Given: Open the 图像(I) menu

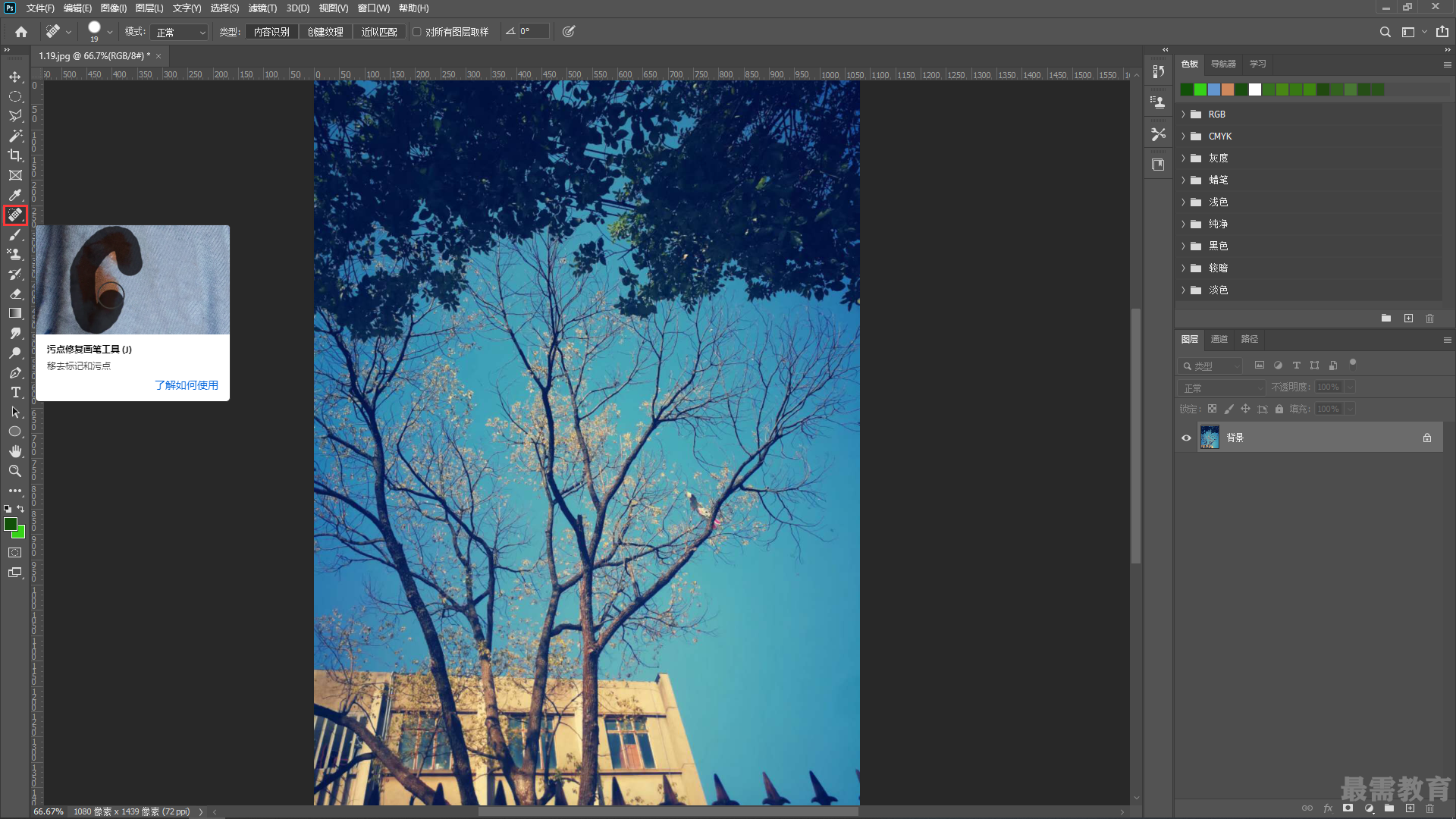Looking at the screenshot, I should [114, 8].
